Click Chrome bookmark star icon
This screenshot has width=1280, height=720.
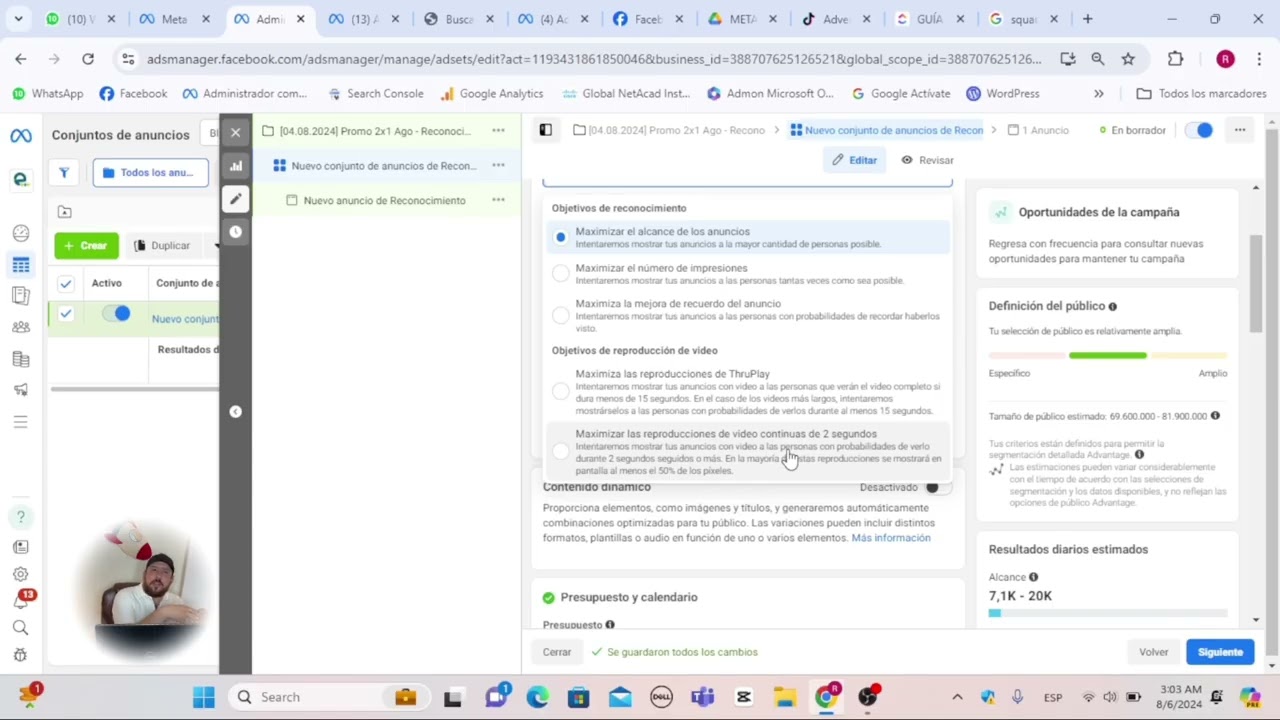(x=1129, y=59)
